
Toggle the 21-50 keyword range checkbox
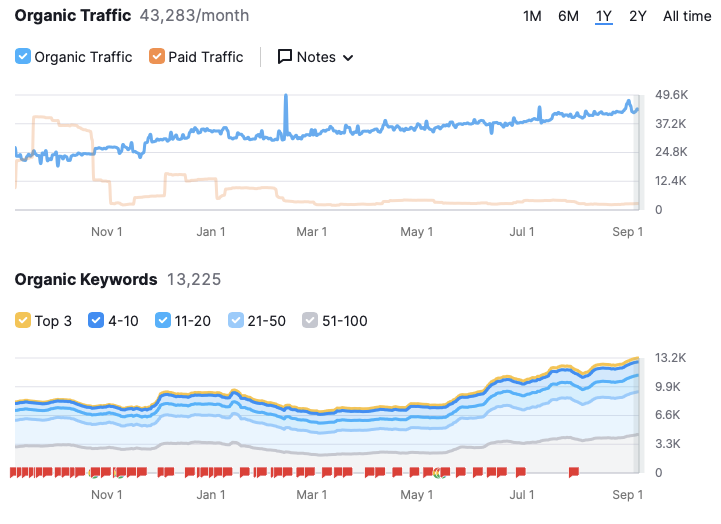(x=237, y=321)
